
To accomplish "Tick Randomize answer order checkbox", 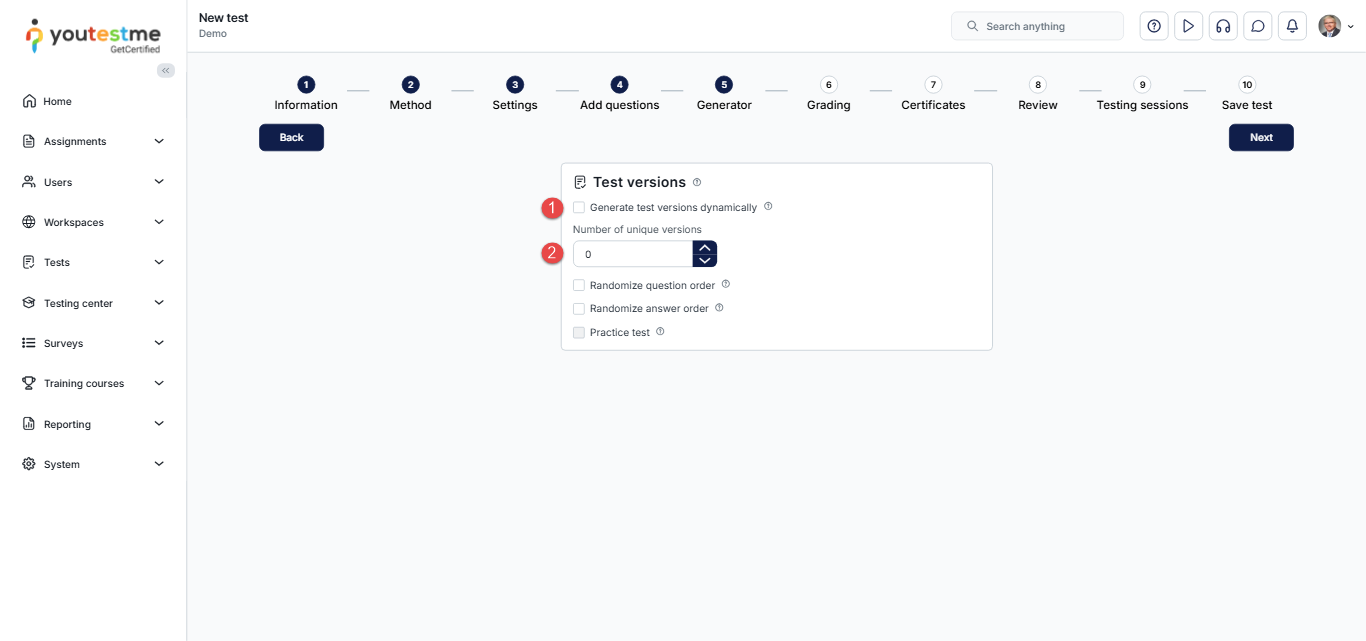I will [x=579, y=309].
